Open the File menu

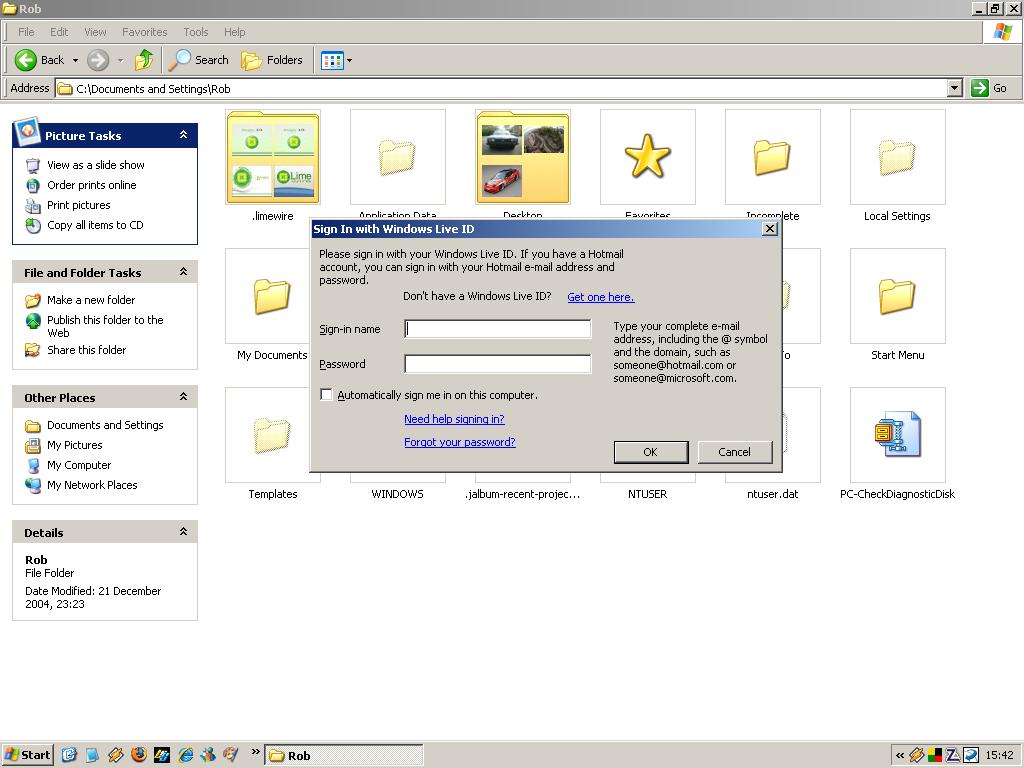pyautogui.click(x=26, y=32)
